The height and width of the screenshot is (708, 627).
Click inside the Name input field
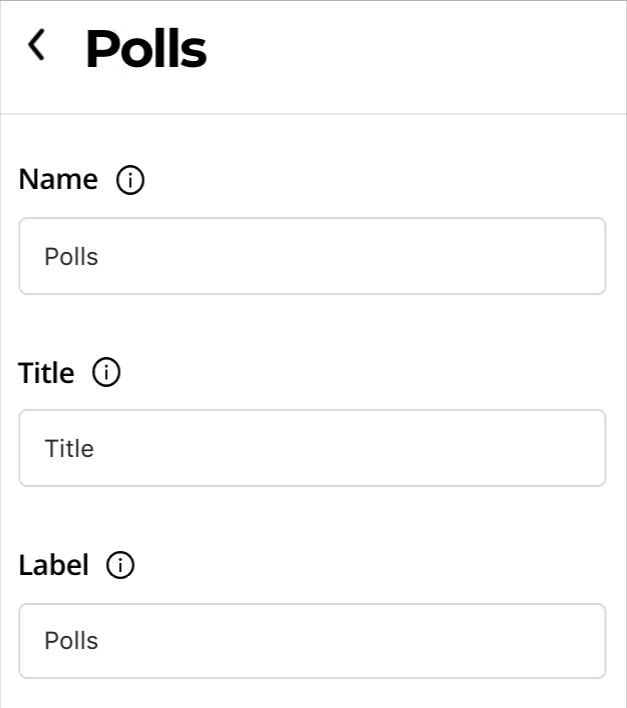click(312, 256)
